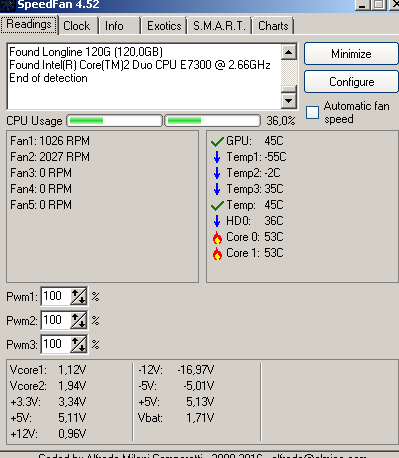The width and height of the screenshot is (399, 458).
Task: Click the Pwm3 spinner arrows
Action: tap(79, 344)
